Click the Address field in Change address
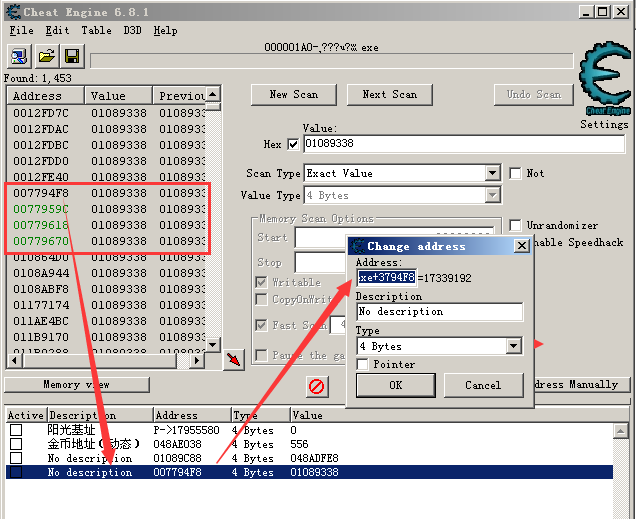 [387, 278]
